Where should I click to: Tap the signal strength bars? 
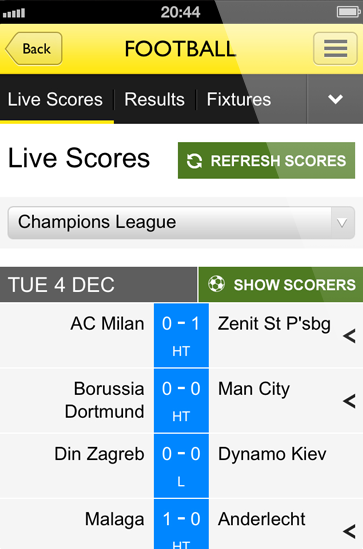(14, 13)
